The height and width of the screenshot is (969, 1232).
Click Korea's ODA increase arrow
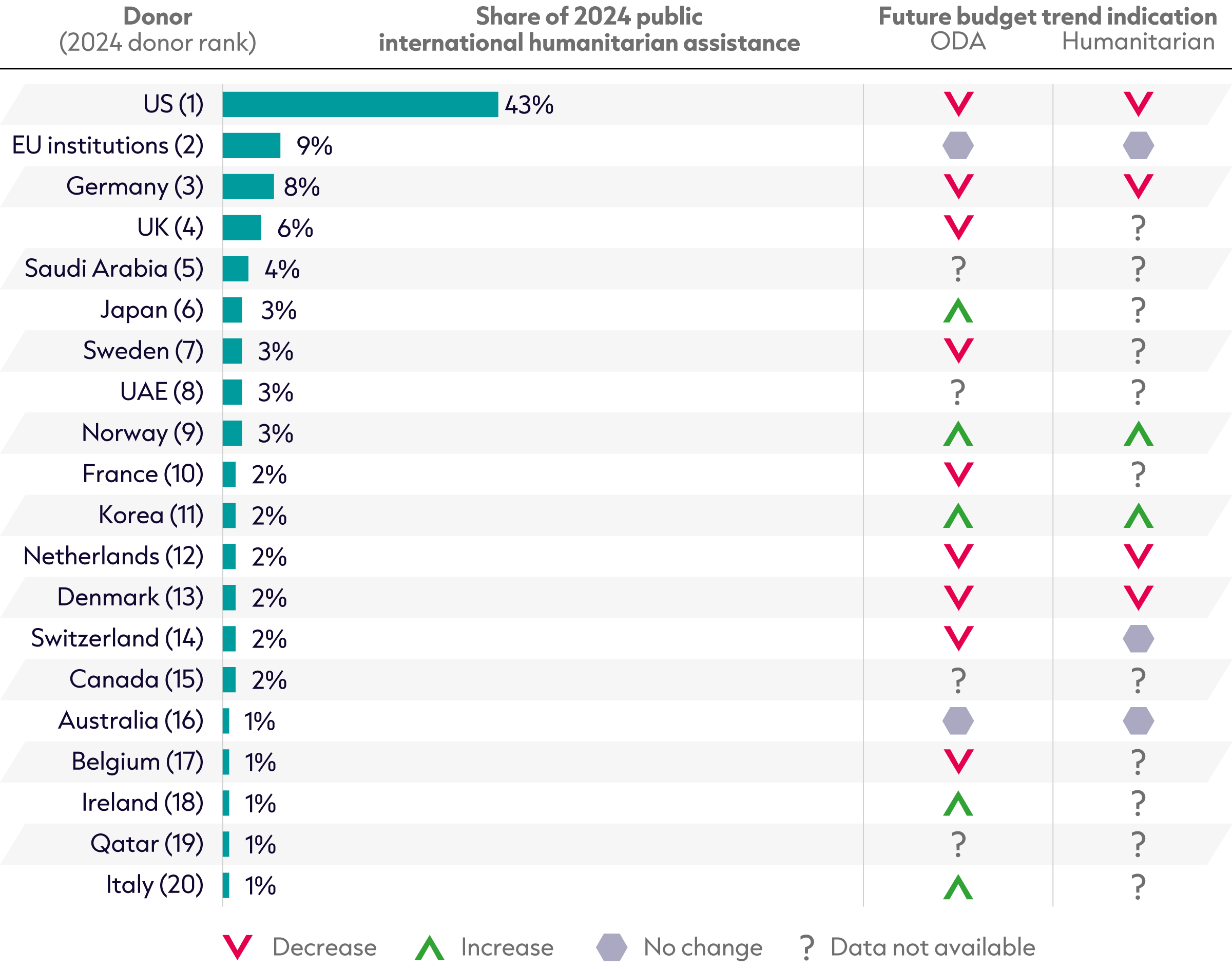coord(958,516)
